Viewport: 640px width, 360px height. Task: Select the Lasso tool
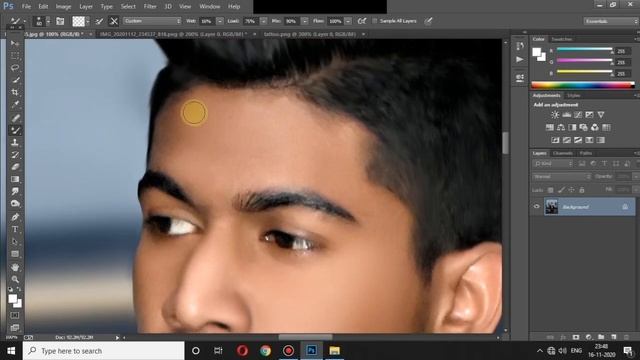tap(15, 67)
